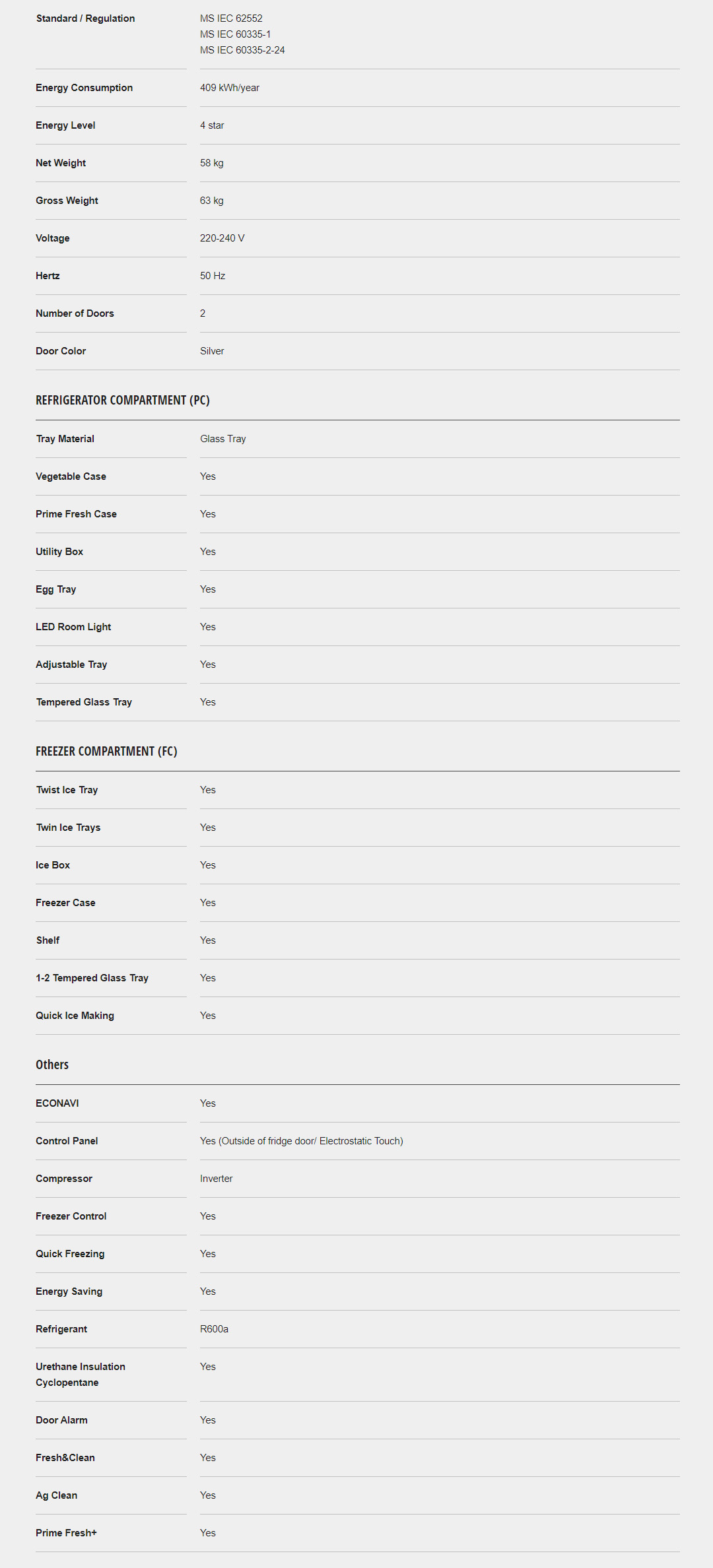Select the R600a refrigerant value
The image size is (713, 1568).
click(x=214, y=1329)
